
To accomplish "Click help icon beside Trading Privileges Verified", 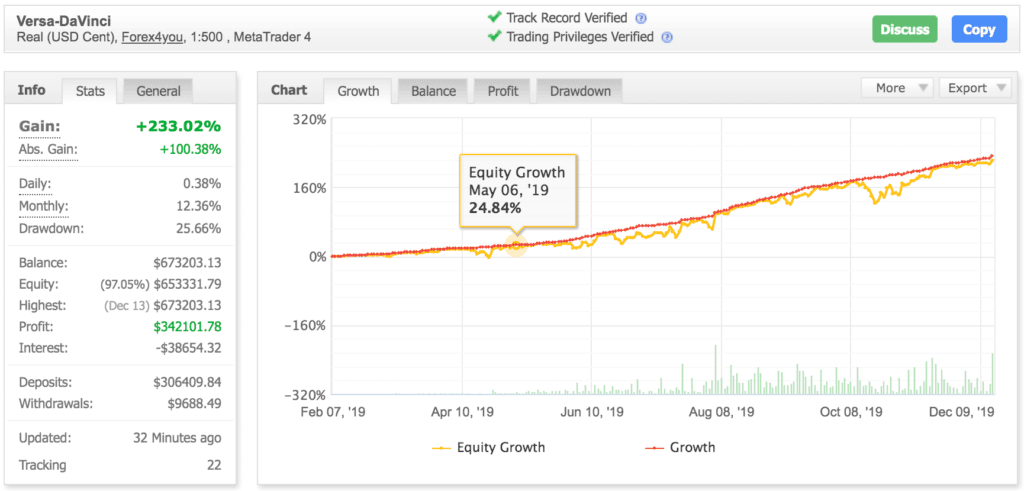I will click(667, 37).
